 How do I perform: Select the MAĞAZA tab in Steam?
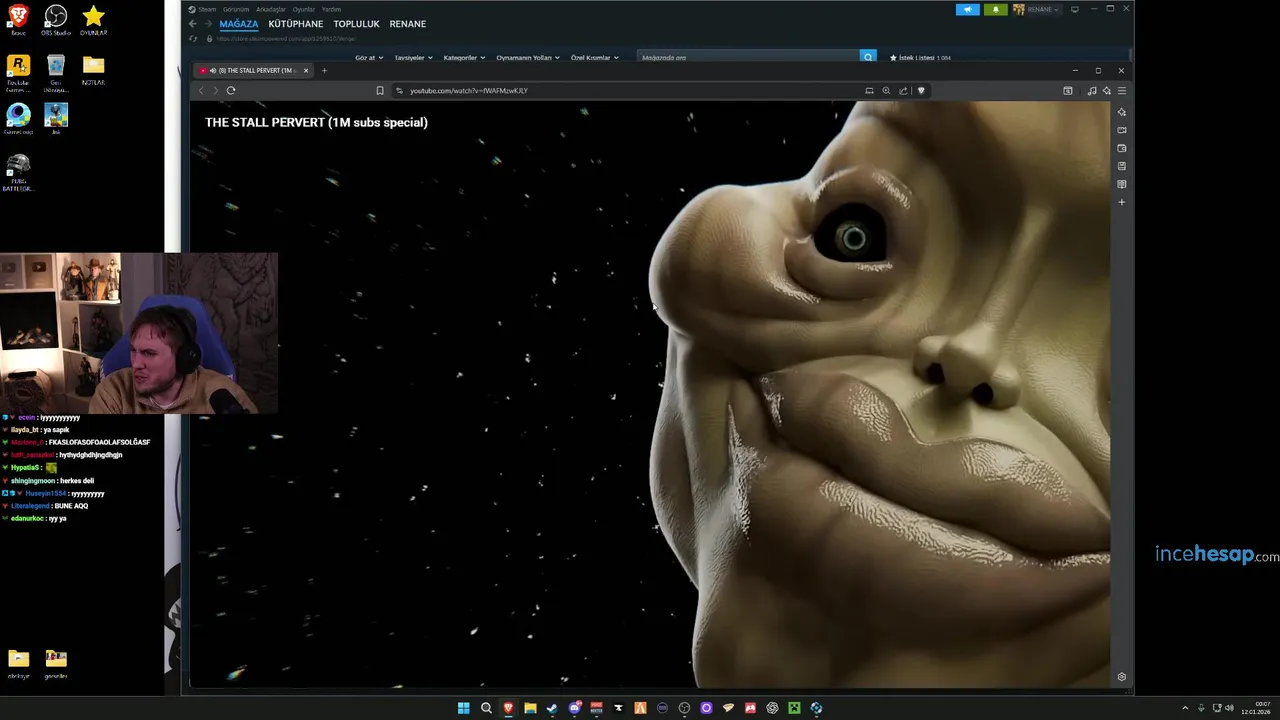tap(239, 24)
